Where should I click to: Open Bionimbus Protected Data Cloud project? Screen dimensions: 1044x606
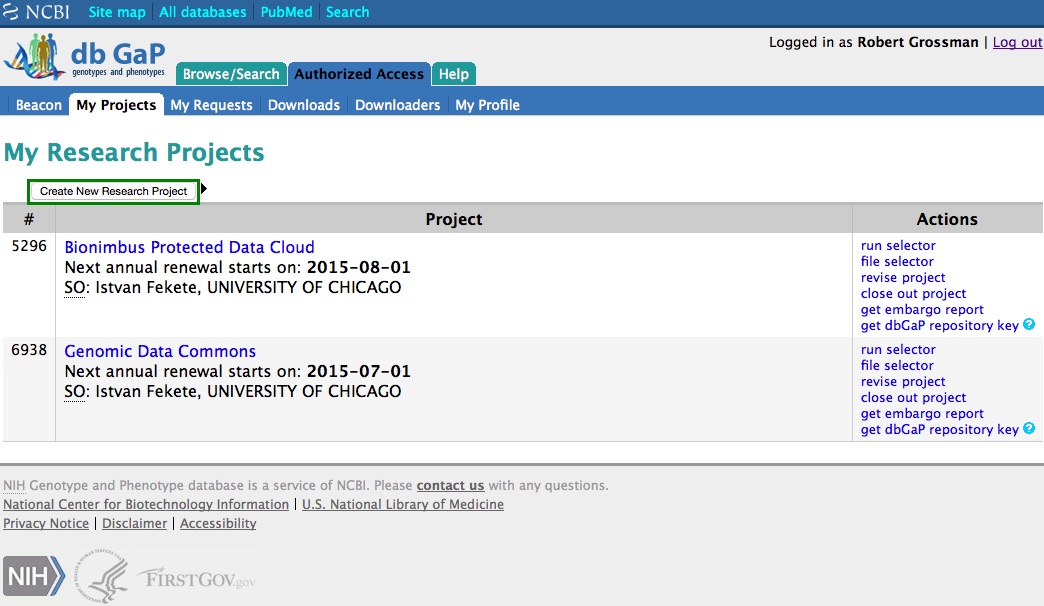pos(189,247)
